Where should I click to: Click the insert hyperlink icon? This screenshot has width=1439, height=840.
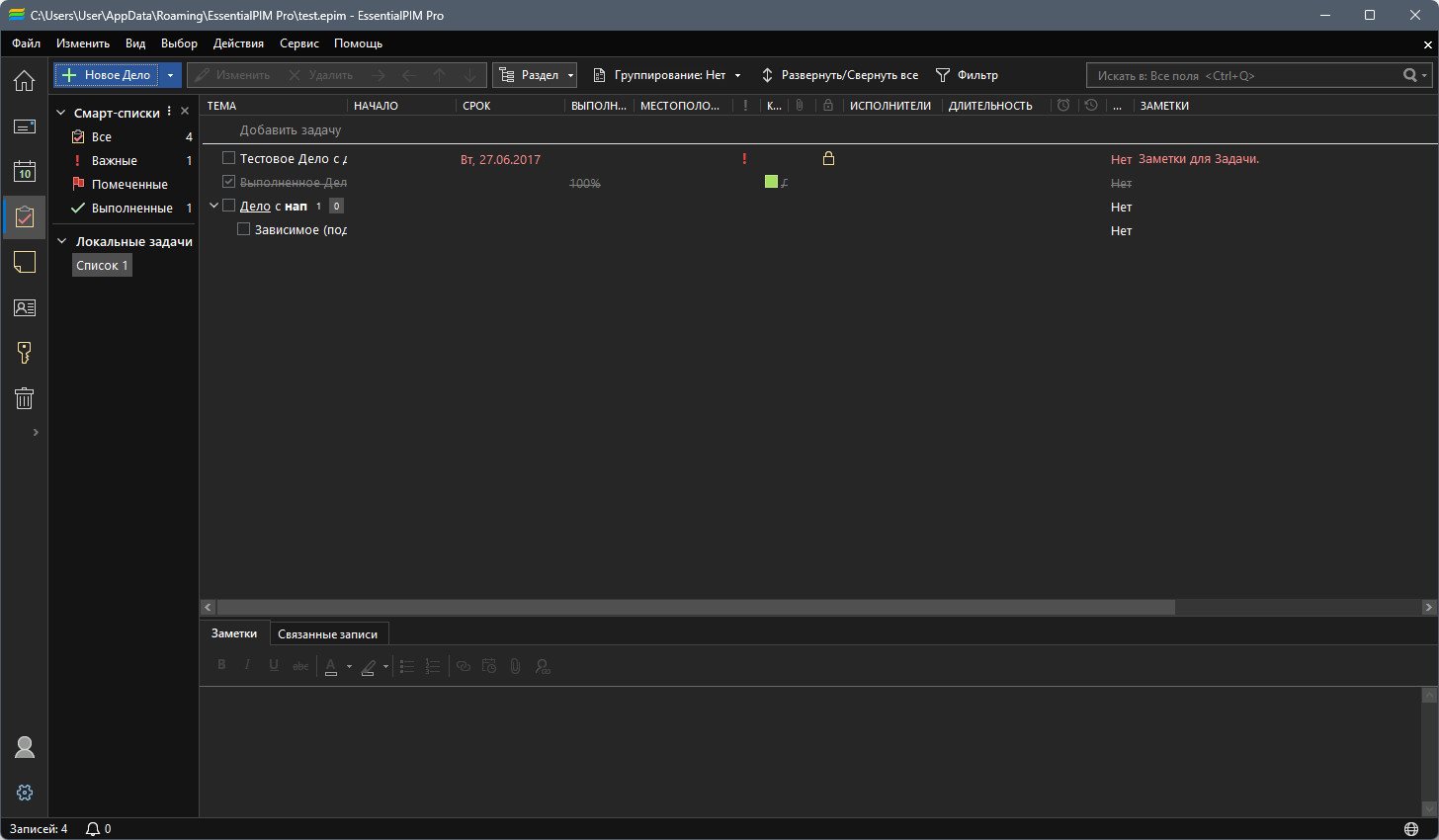coord(463,666)
